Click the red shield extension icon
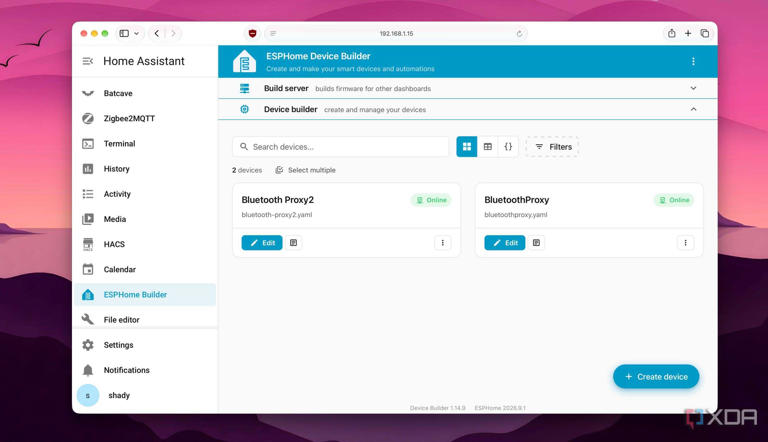 252,33
